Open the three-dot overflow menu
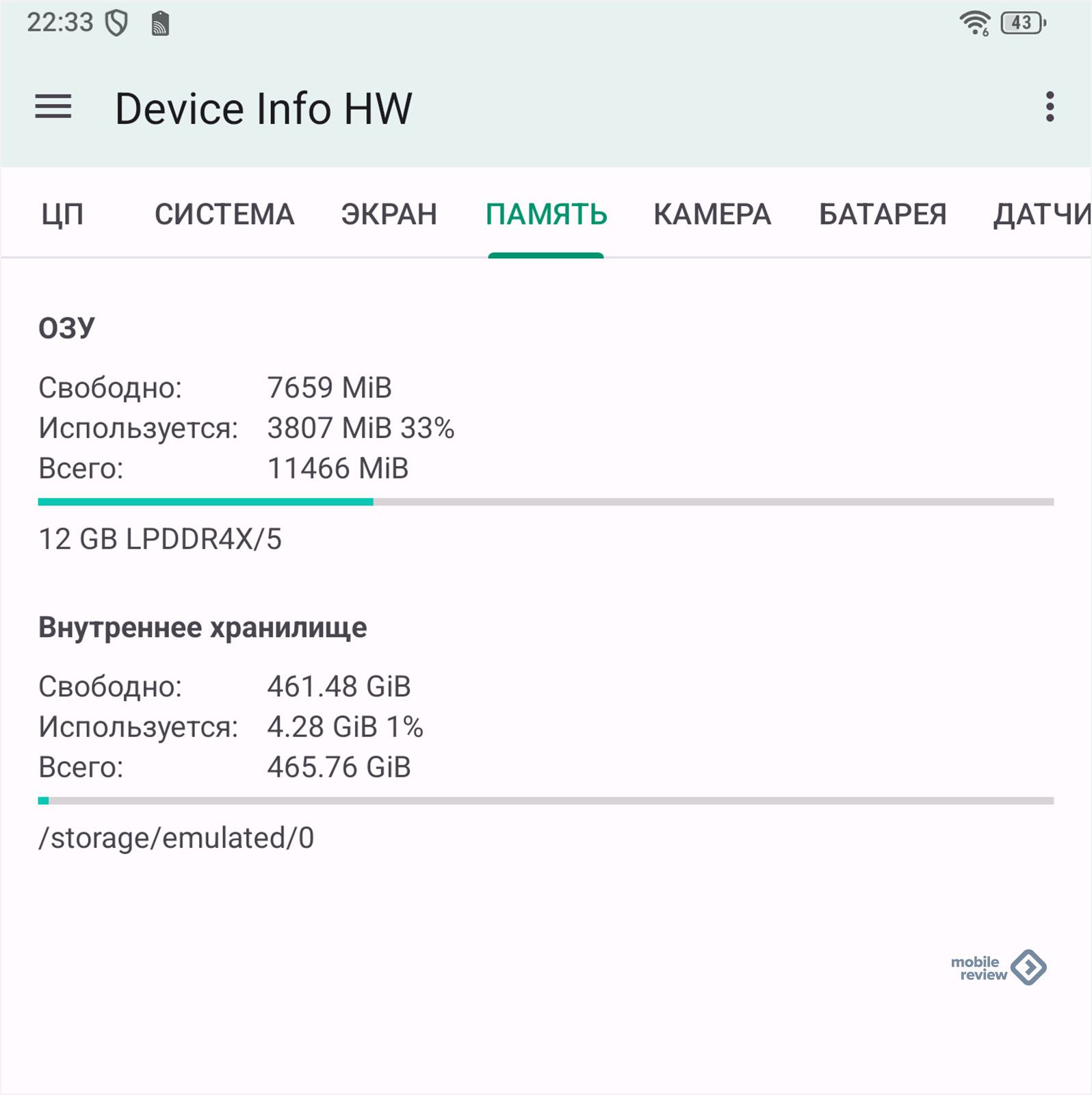The image size is (1092, 1095). pyautogui.click(x=1050, y=107)
